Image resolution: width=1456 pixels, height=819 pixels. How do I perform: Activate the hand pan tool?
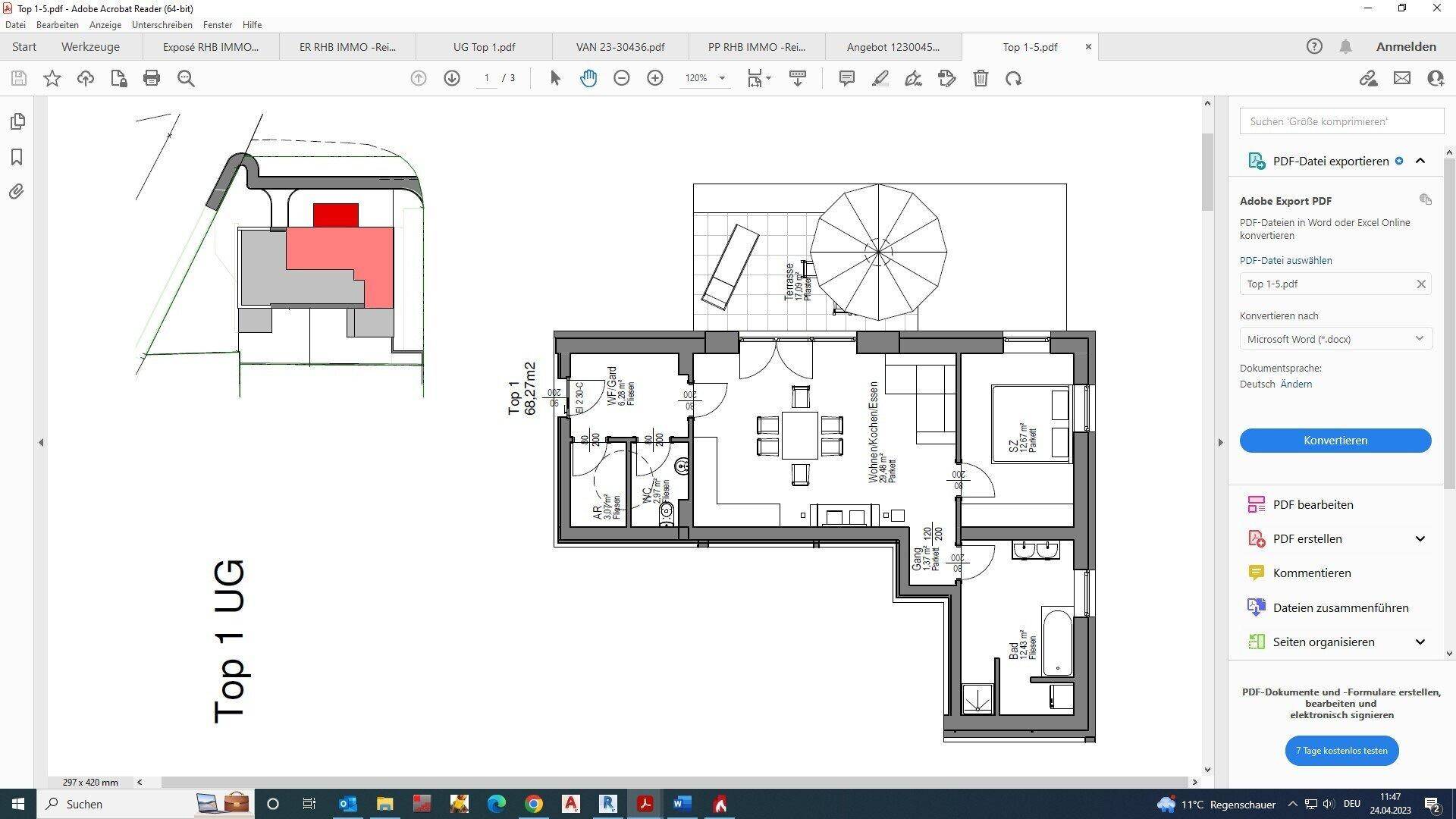point(588,78)
